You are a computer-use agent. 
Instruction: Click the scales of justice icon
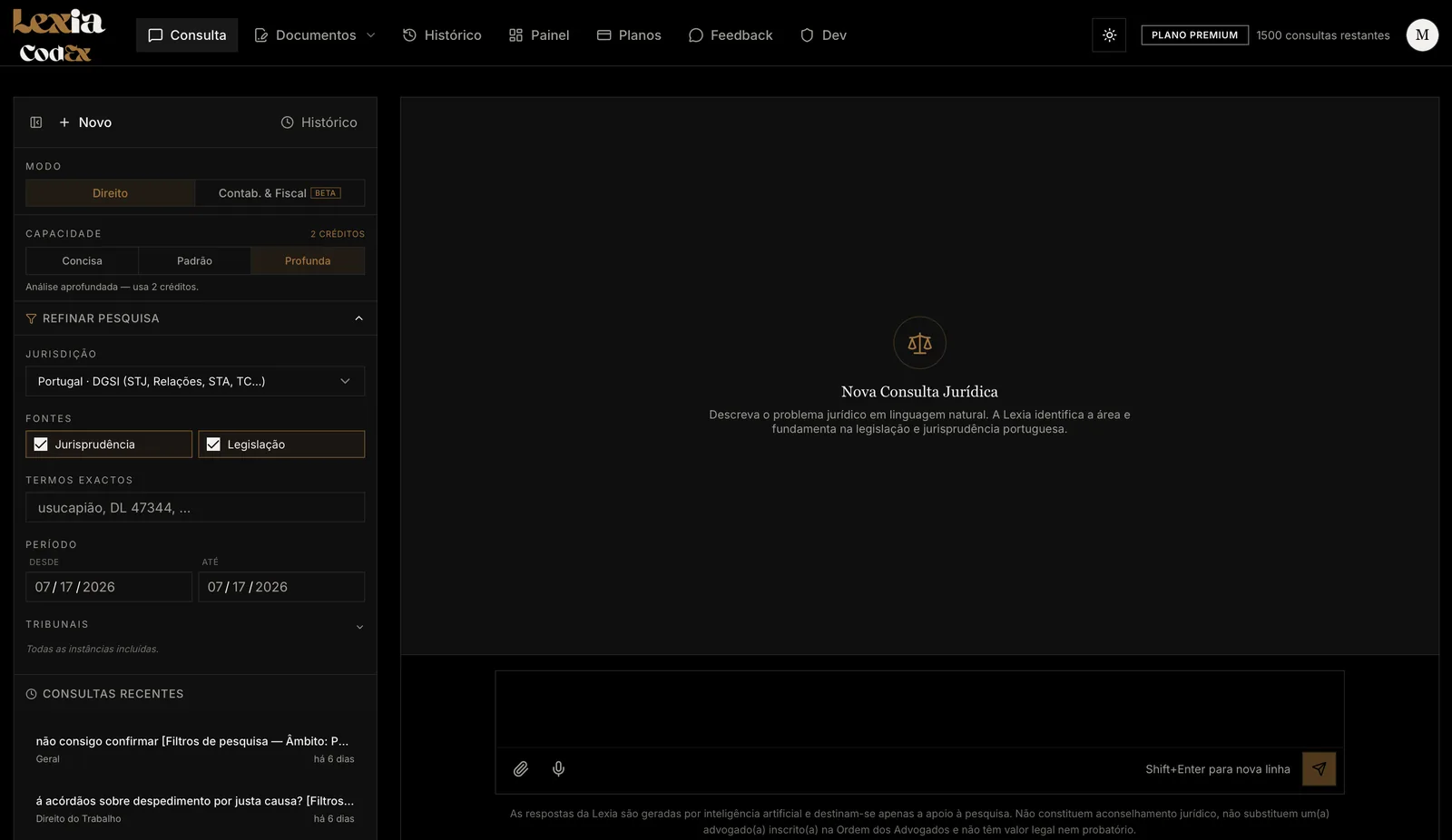point(919,343)
